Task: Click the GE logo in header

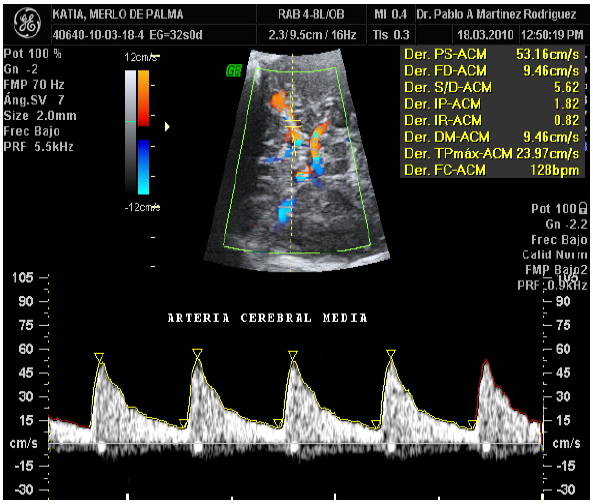Action: tap(27, 23)
